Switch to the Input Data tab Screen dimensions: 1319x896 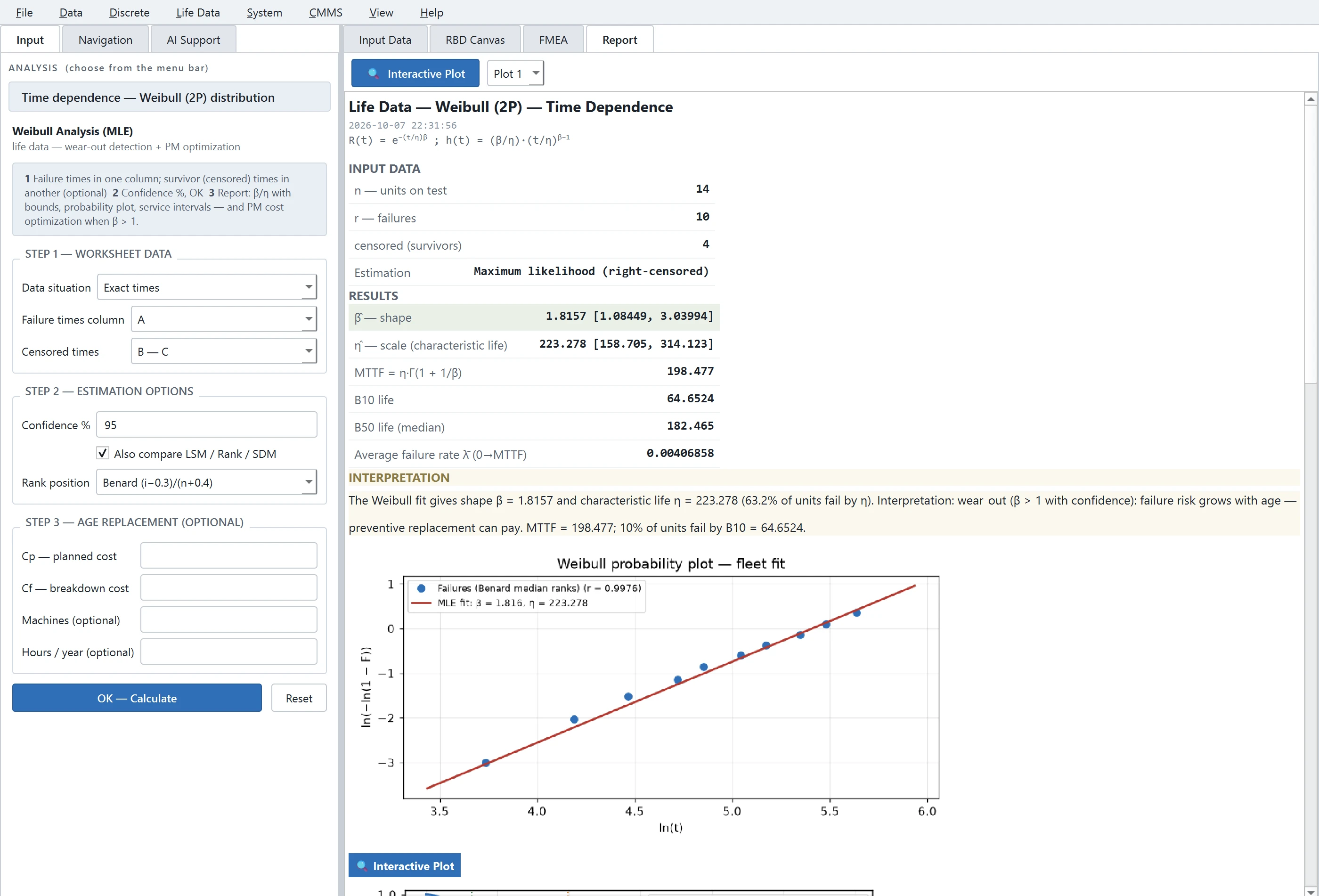pyautogui.click(x=385, y=40)
